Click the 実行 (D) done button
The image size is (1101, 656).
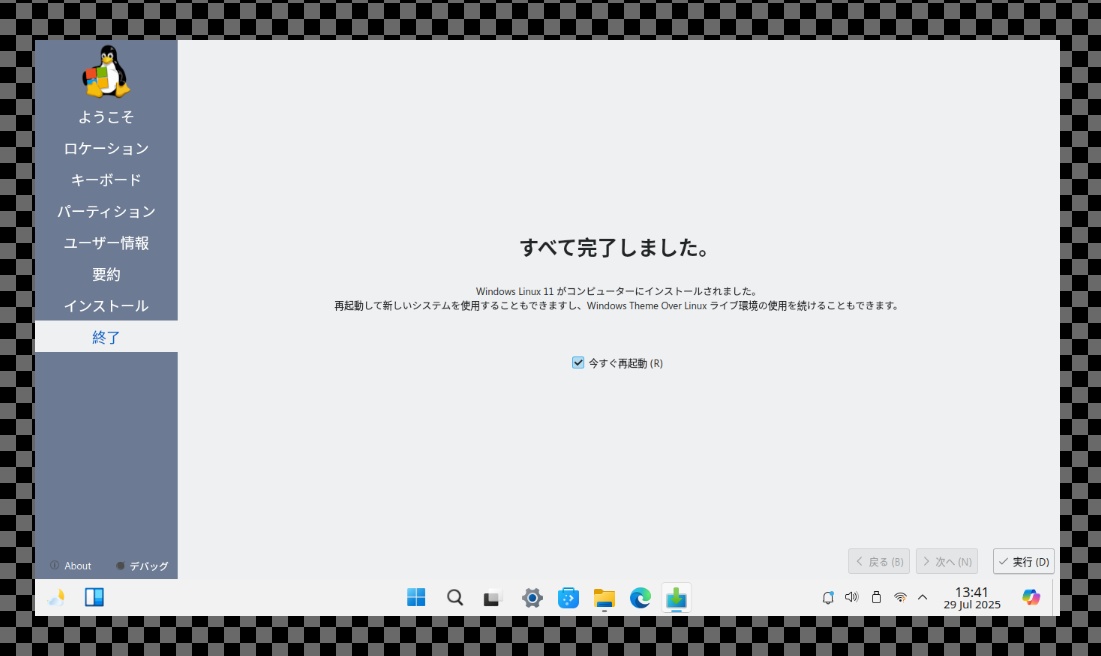pyautogui.click(x=1024, y=562)
